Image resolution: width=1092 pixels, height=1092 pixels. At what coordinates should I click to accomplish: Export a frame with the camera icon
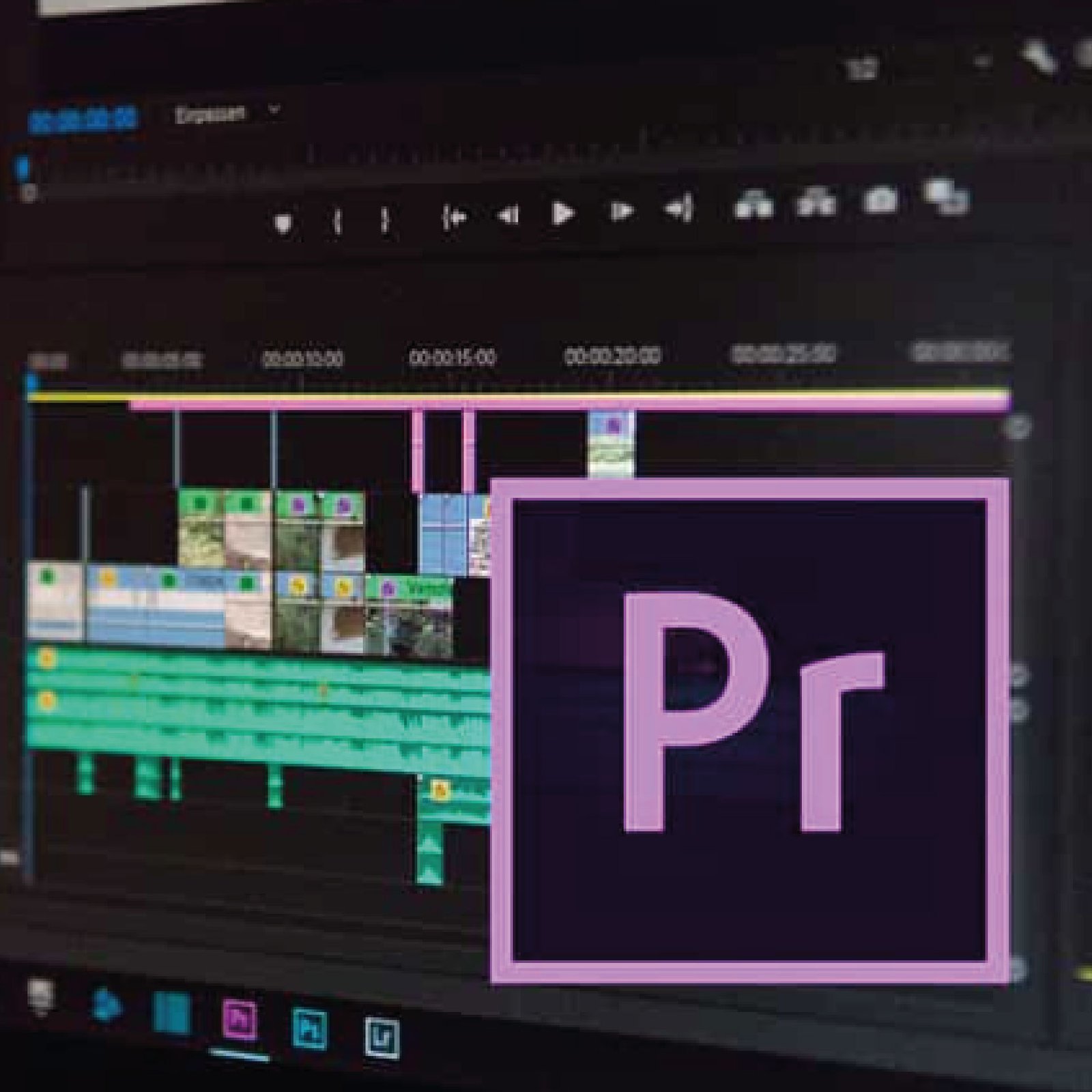point(880,200)
